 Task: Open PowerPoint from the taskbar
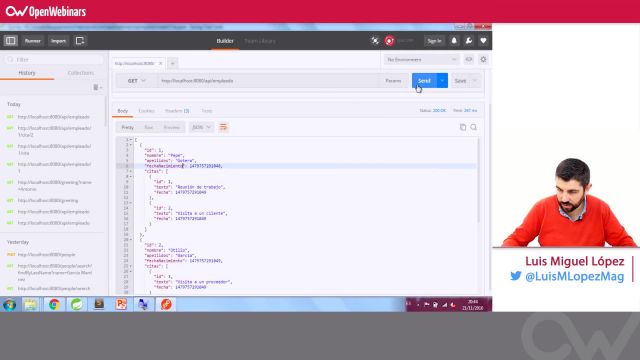121,304
